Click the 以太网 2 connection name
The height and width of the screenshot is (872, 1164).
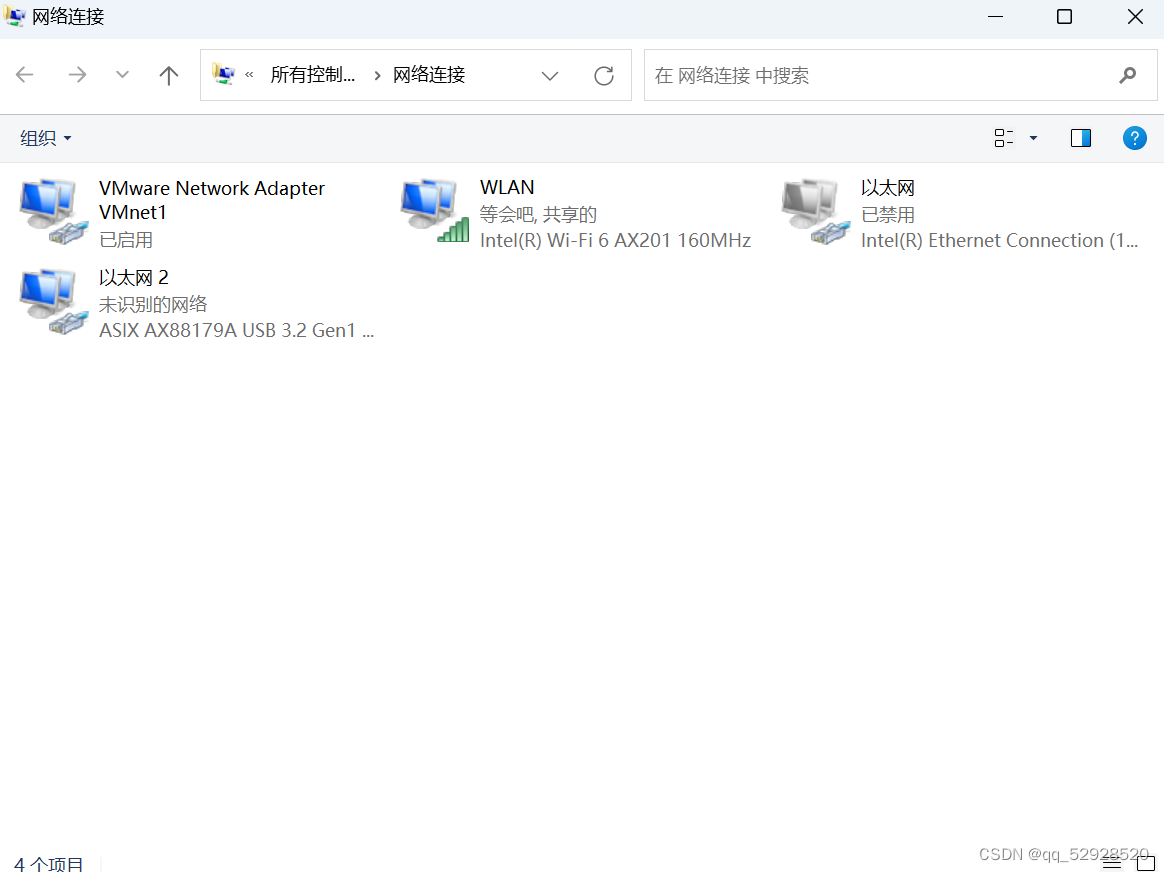click(134, 278)
